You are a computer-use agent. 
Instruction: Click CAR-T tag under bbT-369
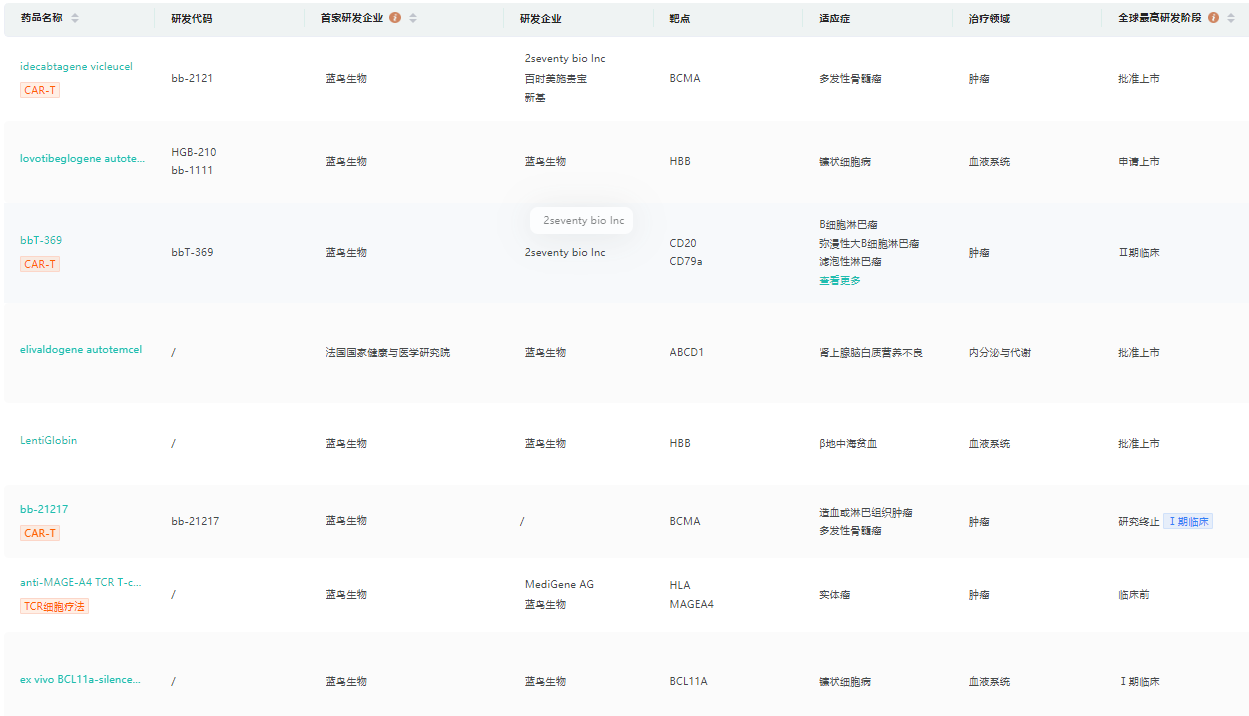(40, 264)
